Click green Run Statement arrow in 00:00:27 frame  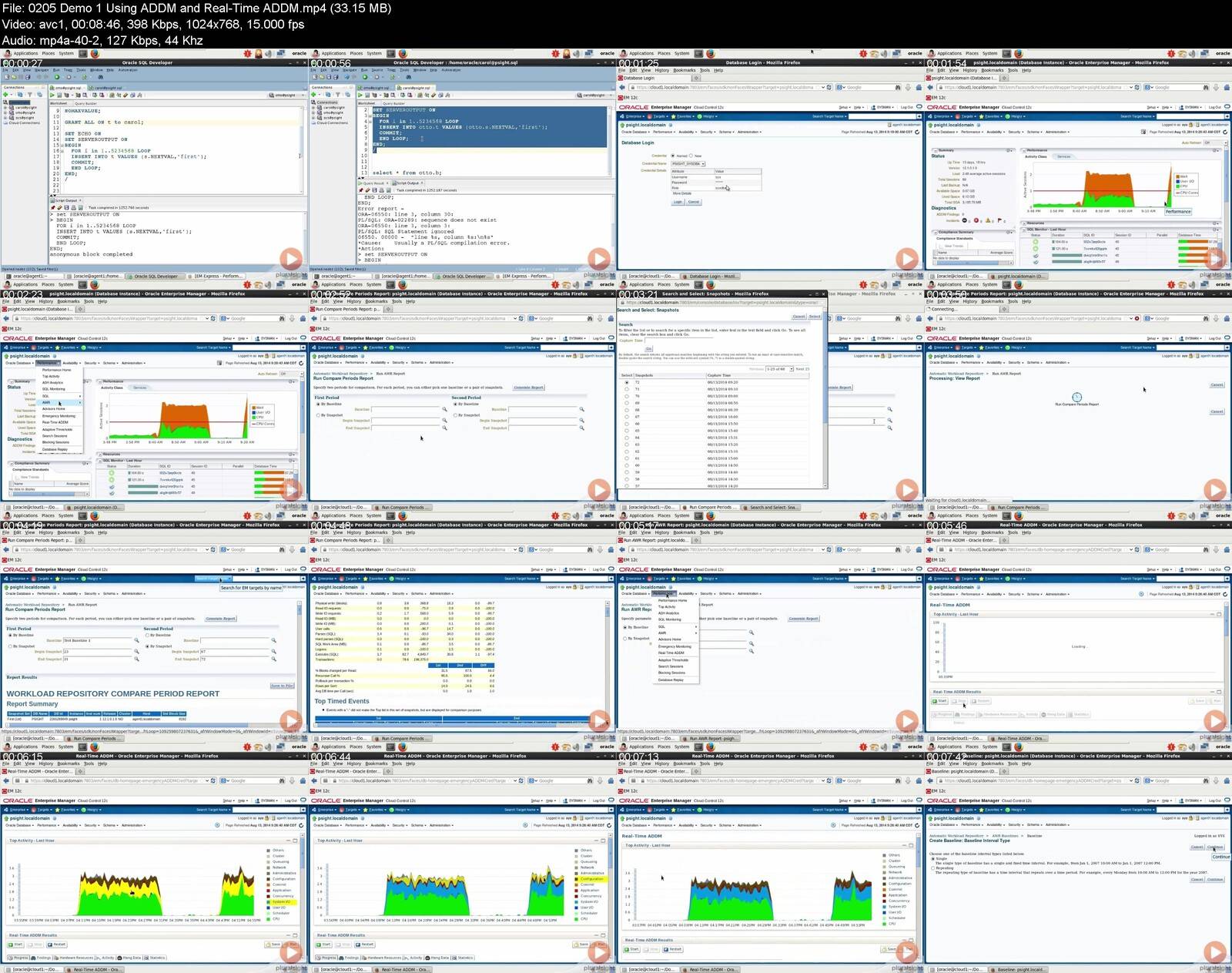[x=53, y=95]
